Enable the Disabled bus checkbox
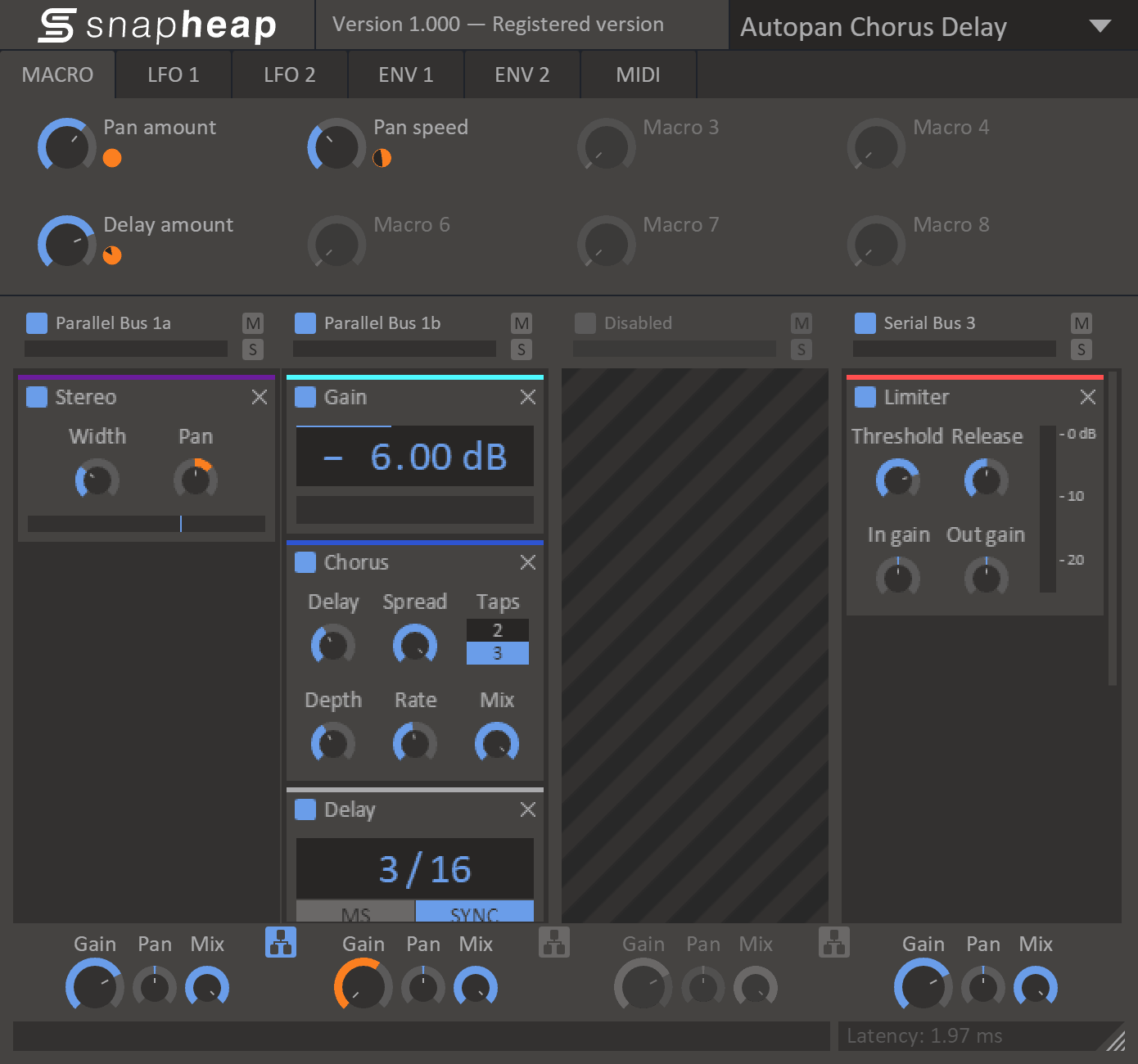The height and width of the screenshot is (1064, 1138). [585, 323]
